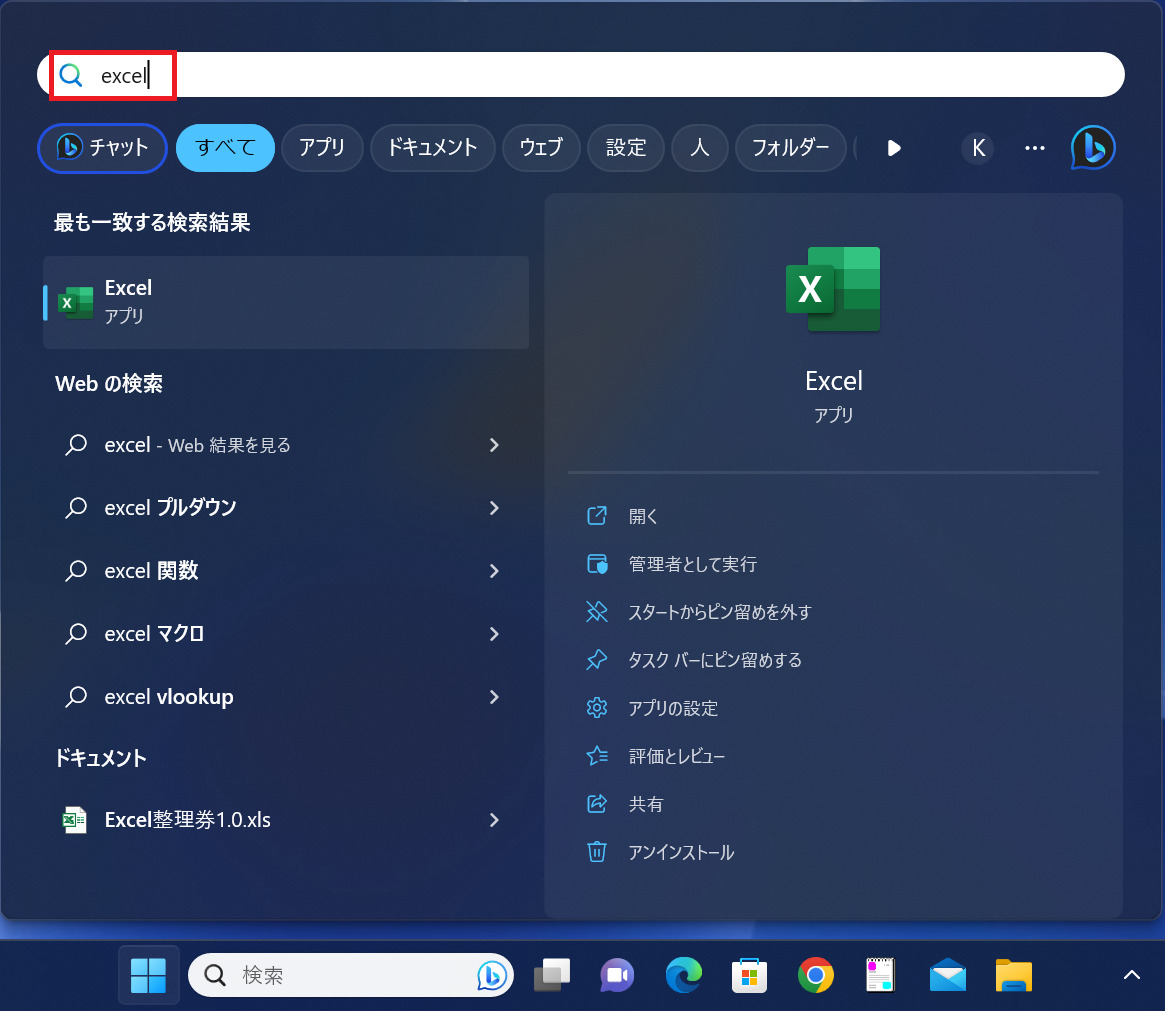
Task: Click the Excel整理券1.0.xls file icon
Action: pyautogui.click(x=74, y=820)
